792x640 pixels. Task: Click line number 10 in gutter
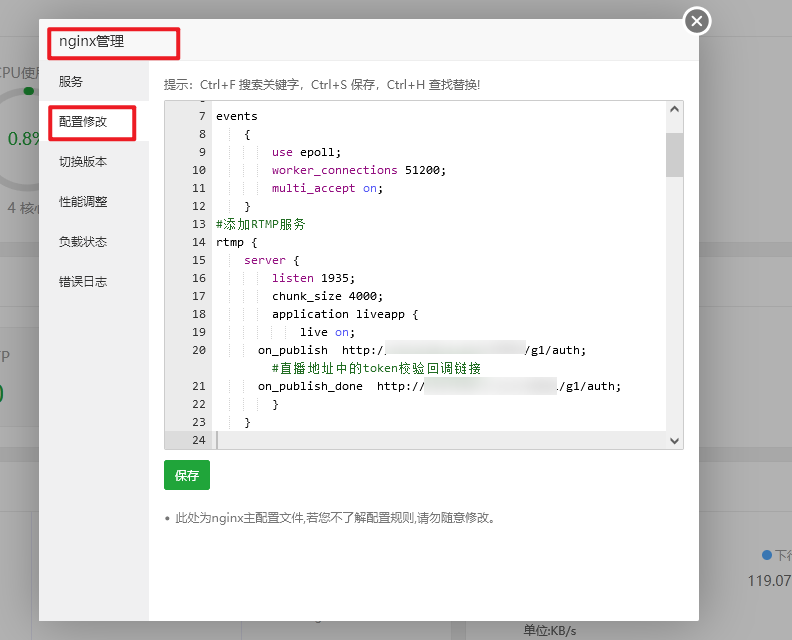point(199,170)
